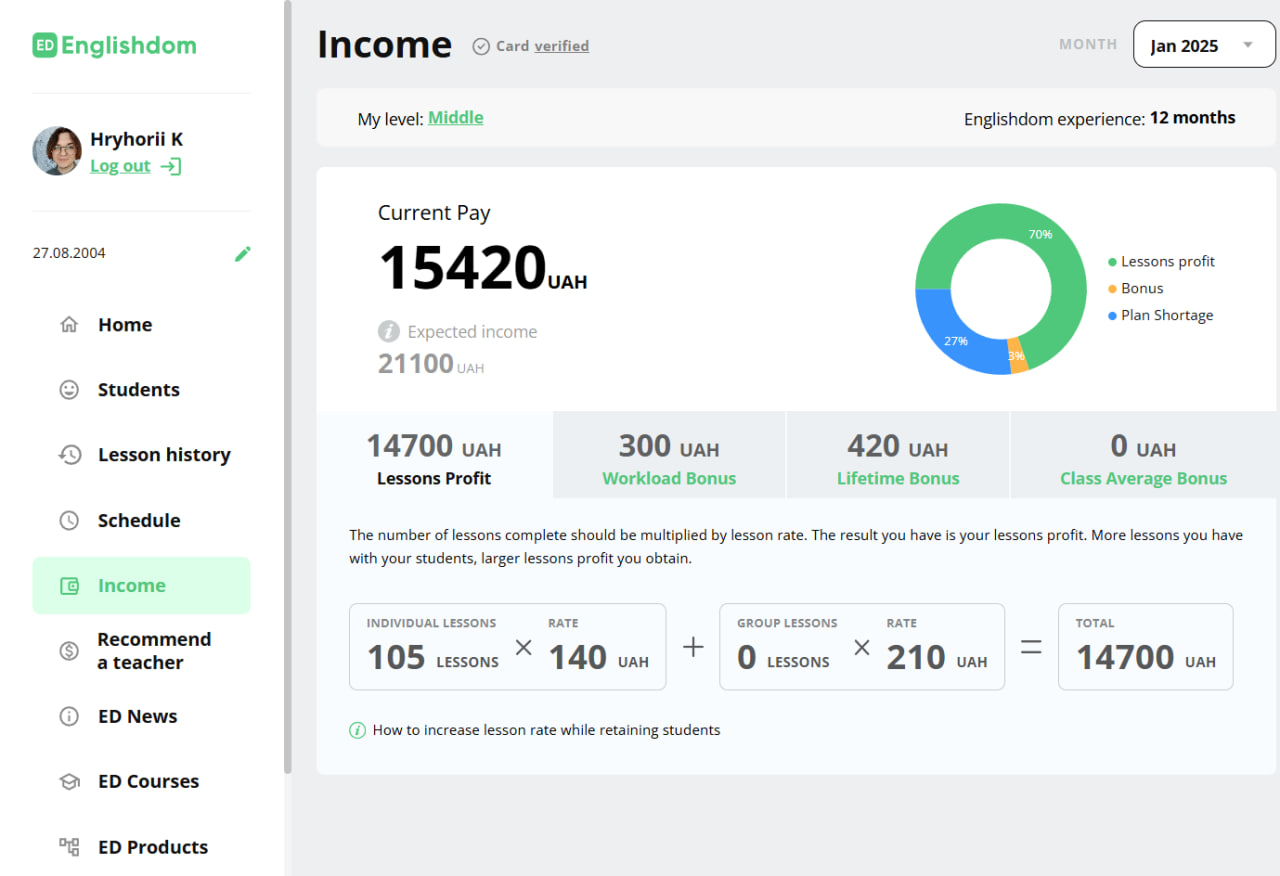Image resolution: width=1280 pixels, height=876 pixels.
Task: Click the Lesson history clock icon
Action: coord(69,455)
